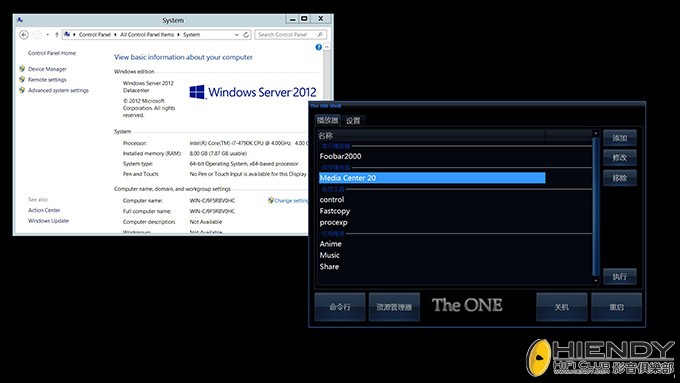Click Control Panel in the breadcrumb
Viewport: 680px width, 383px height.
95,35
